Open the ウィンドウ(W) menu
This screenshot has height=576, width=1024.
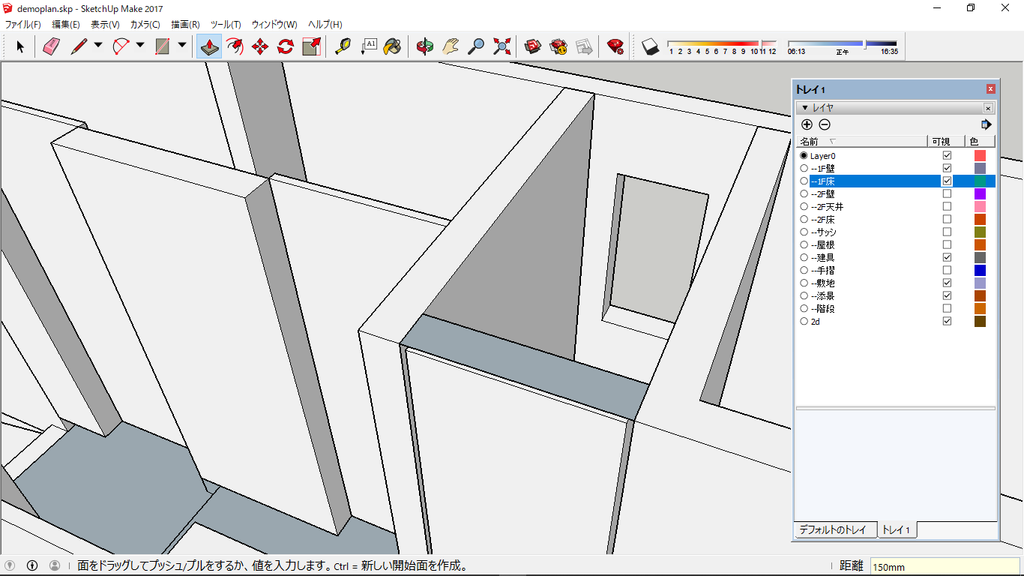[x=274, y=24]
